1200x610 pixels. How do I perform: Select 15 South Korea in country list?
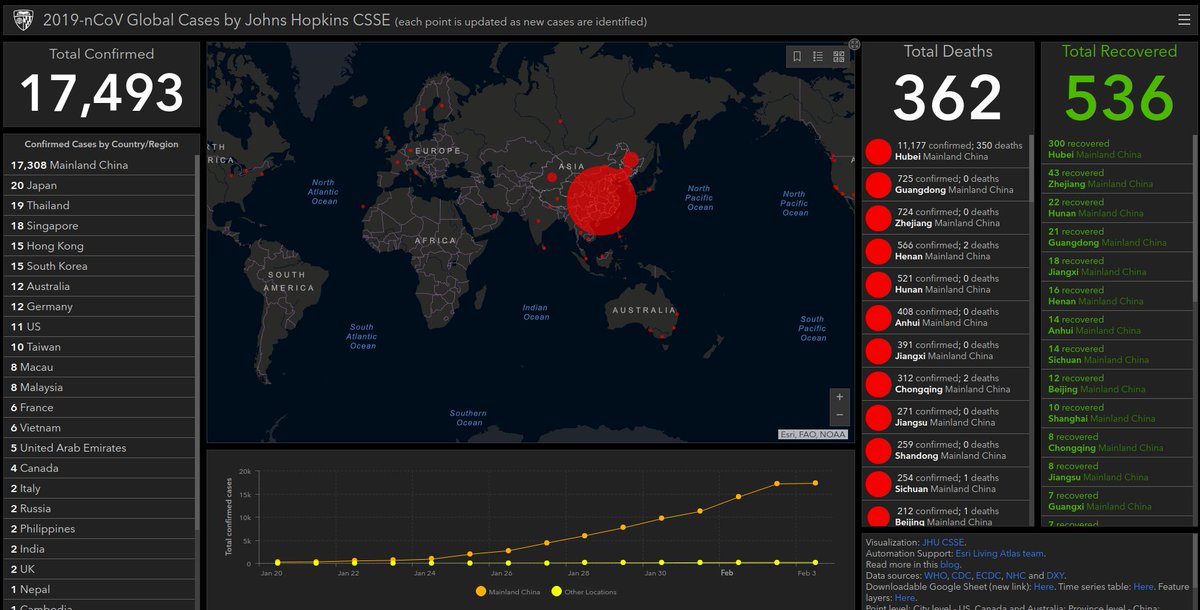(x=100, y=266)
